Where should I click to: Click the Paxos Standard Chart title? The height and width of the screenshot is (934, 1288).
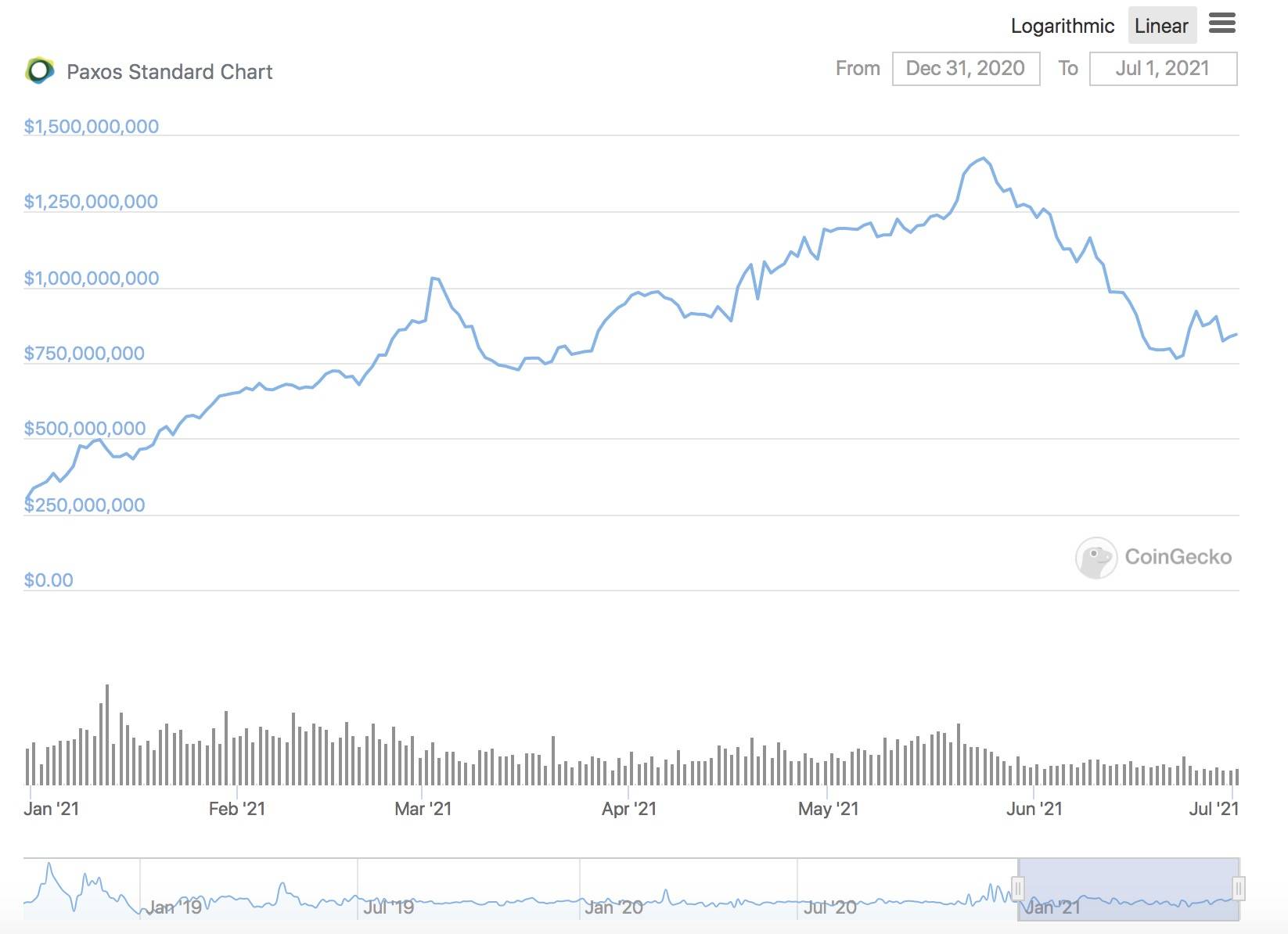click(170, 72)
